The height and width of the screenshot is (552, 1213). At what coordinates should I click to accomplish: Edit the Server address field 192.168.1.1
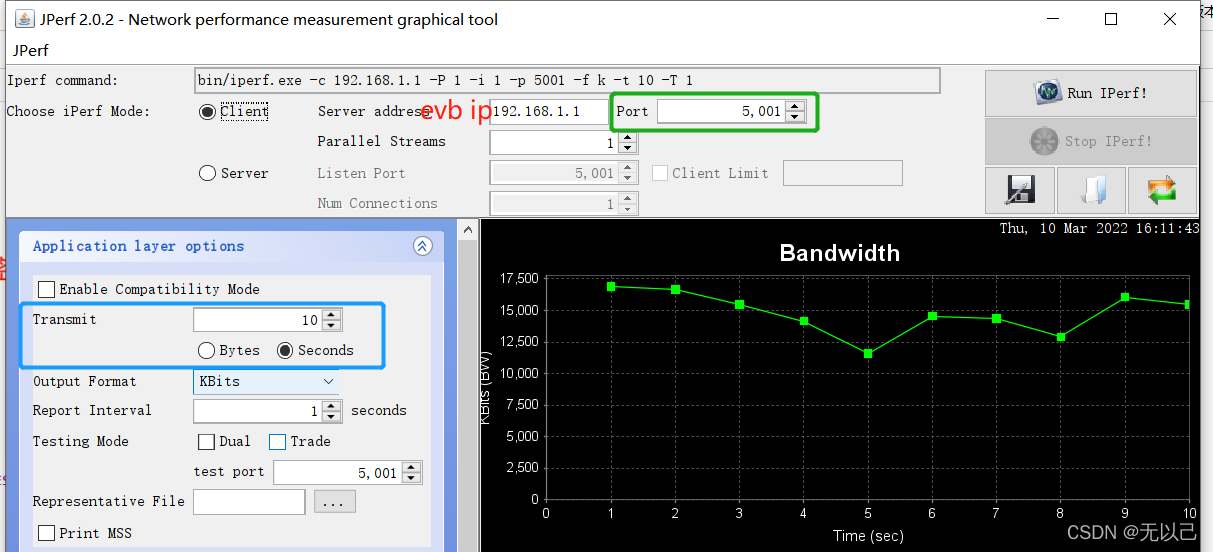(549, 112)
